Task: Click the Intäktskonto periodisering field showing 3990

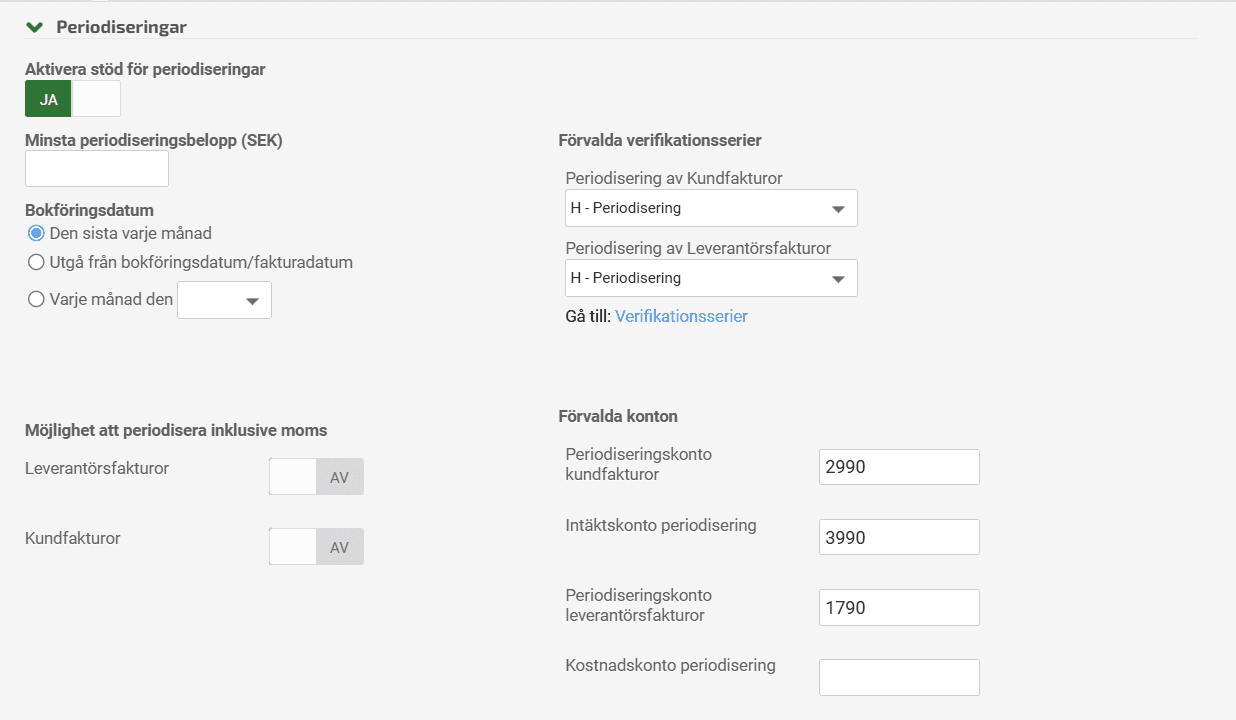Action: (x=899, y=537)
